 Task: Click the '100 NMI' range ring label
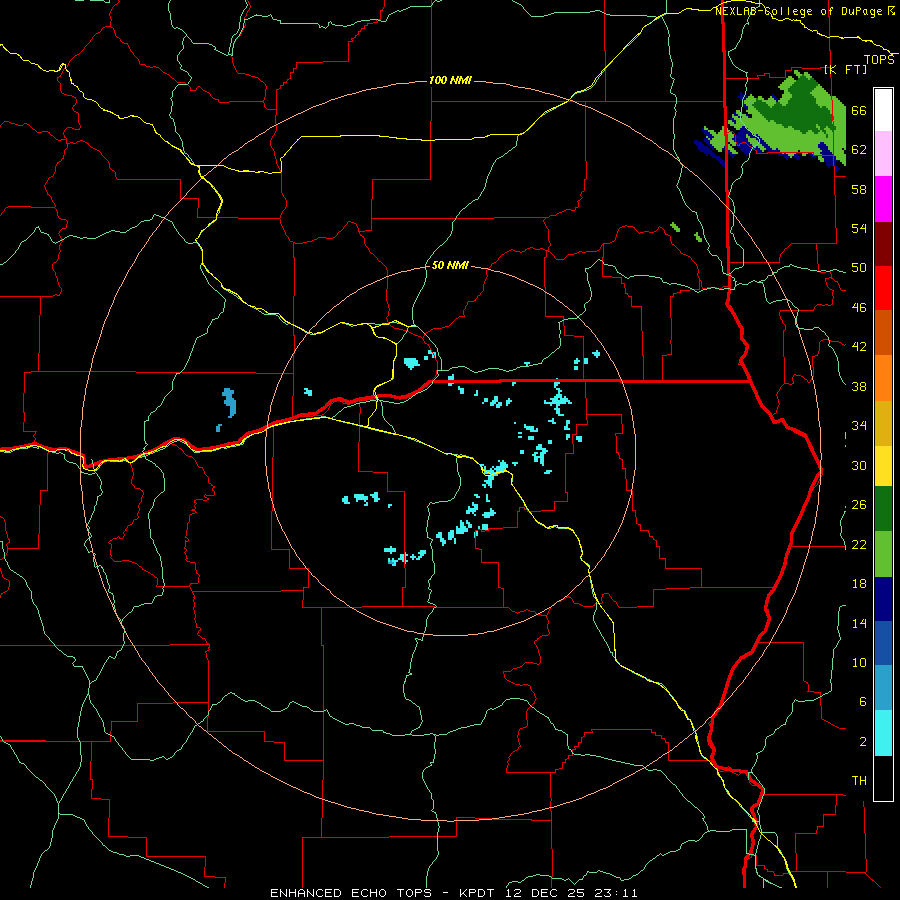[450, 80]
